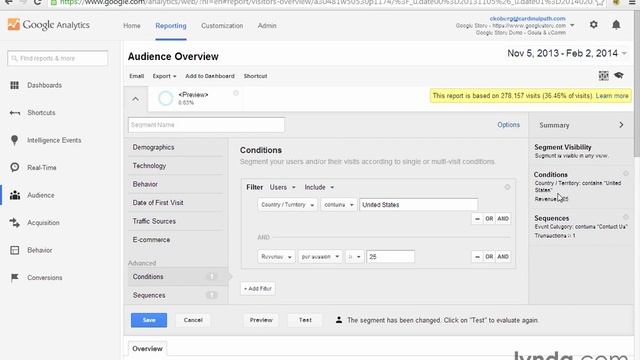Screen dimensions: 640x360
Task: Open the Include dropdown in Filter
Action: click(x=319, y=187)
